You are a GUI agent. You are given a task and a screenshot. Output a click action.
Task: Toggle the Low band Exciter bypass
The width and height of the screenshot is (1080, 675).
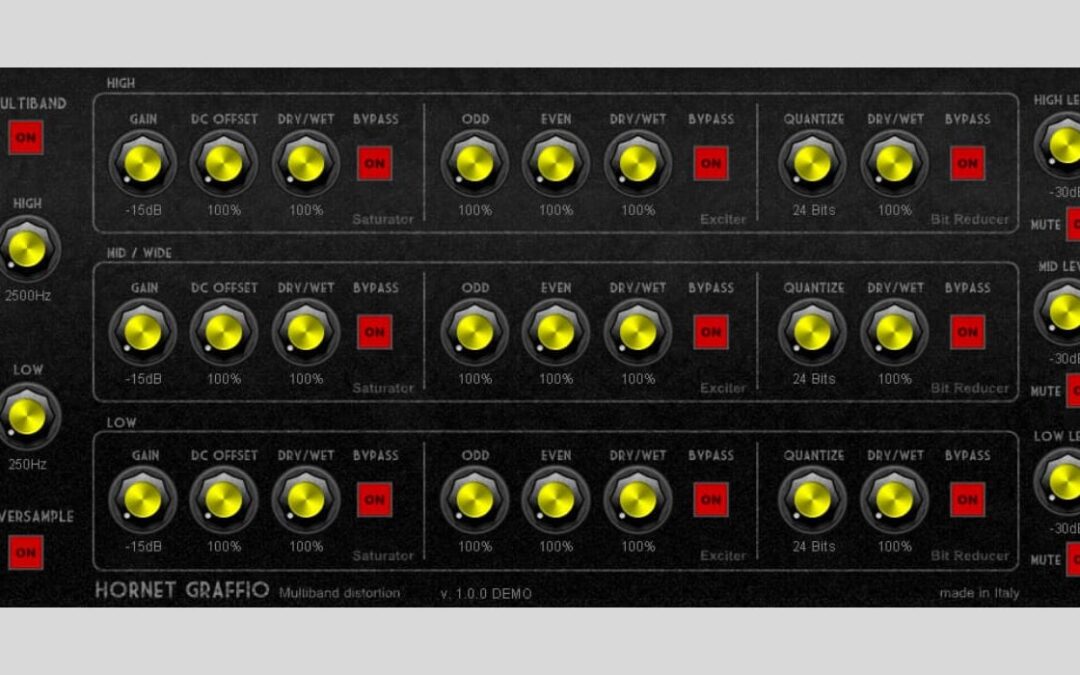click(x=711, y=499)
